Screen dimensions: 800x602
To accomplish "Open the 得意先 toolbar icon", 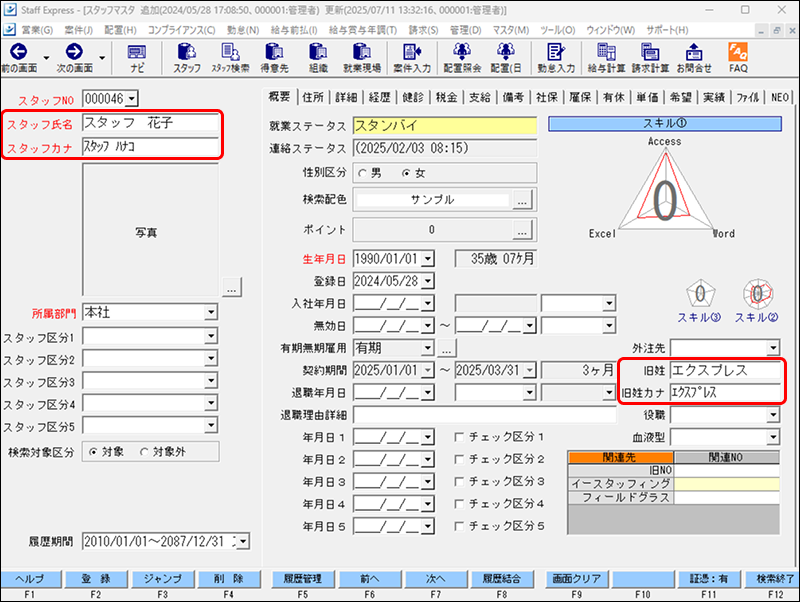I will pyautogui.click(x=274, y=52).
